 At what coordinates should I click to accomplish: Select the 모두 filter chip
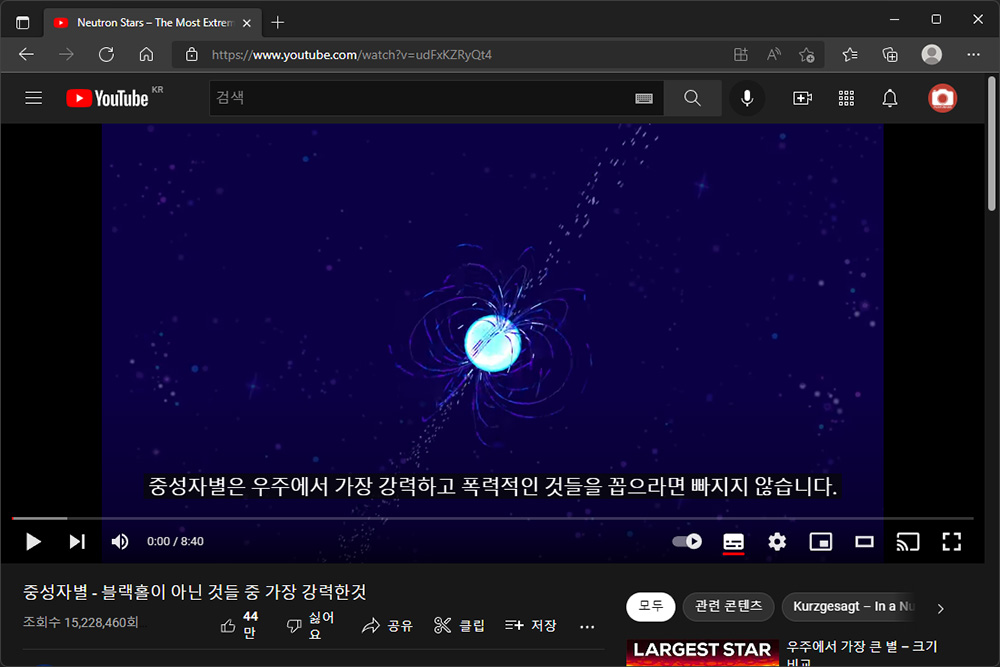tap(651, 606)
